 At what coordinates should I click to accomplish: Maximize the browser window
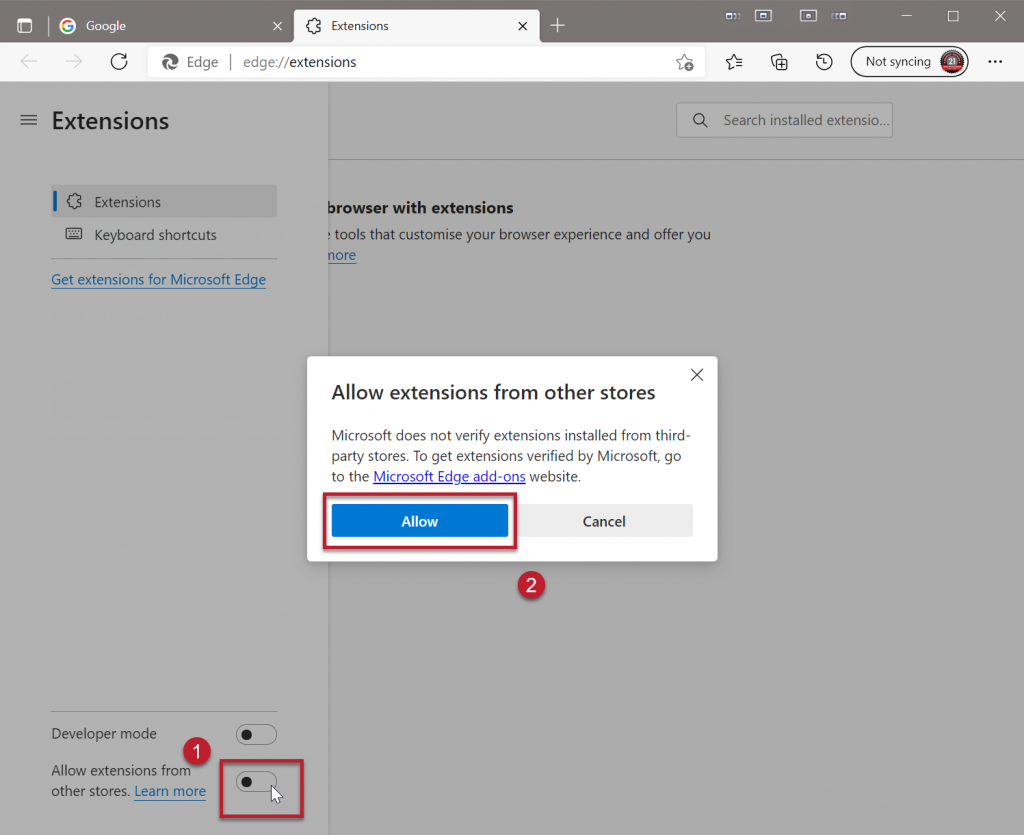(x=953, y=16)
